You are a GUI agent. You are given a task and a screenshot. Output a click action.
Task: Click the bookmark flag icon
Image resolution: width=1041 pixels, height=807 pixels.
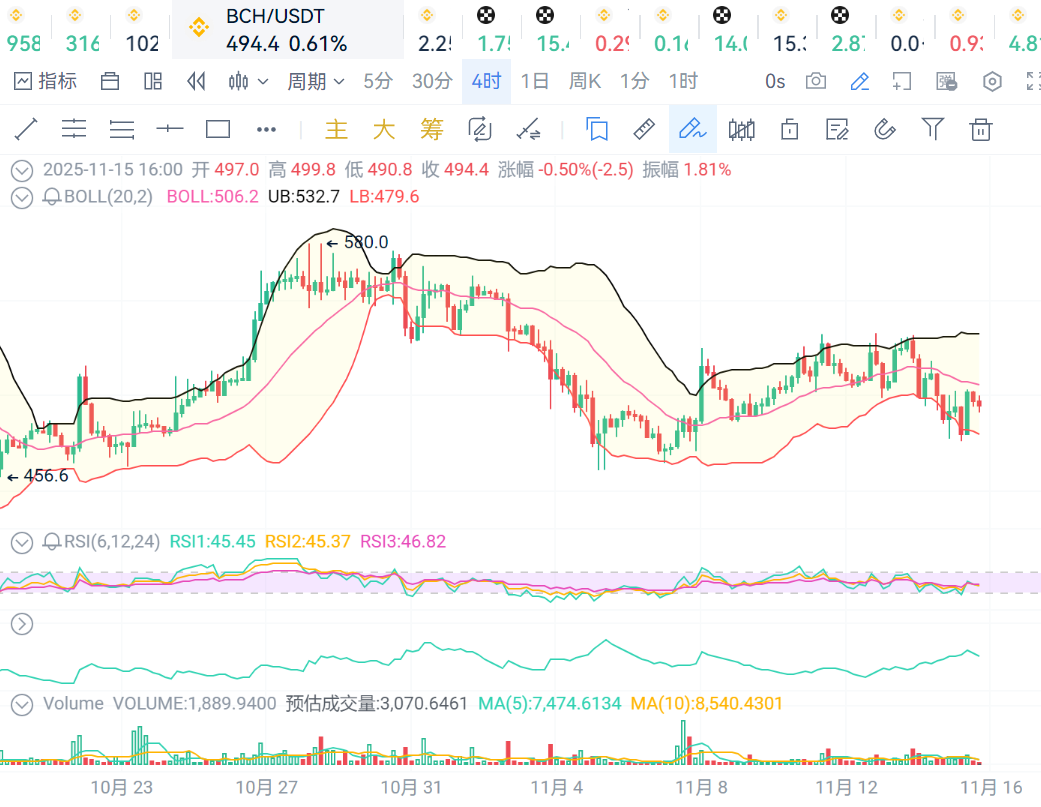(597, 129)
